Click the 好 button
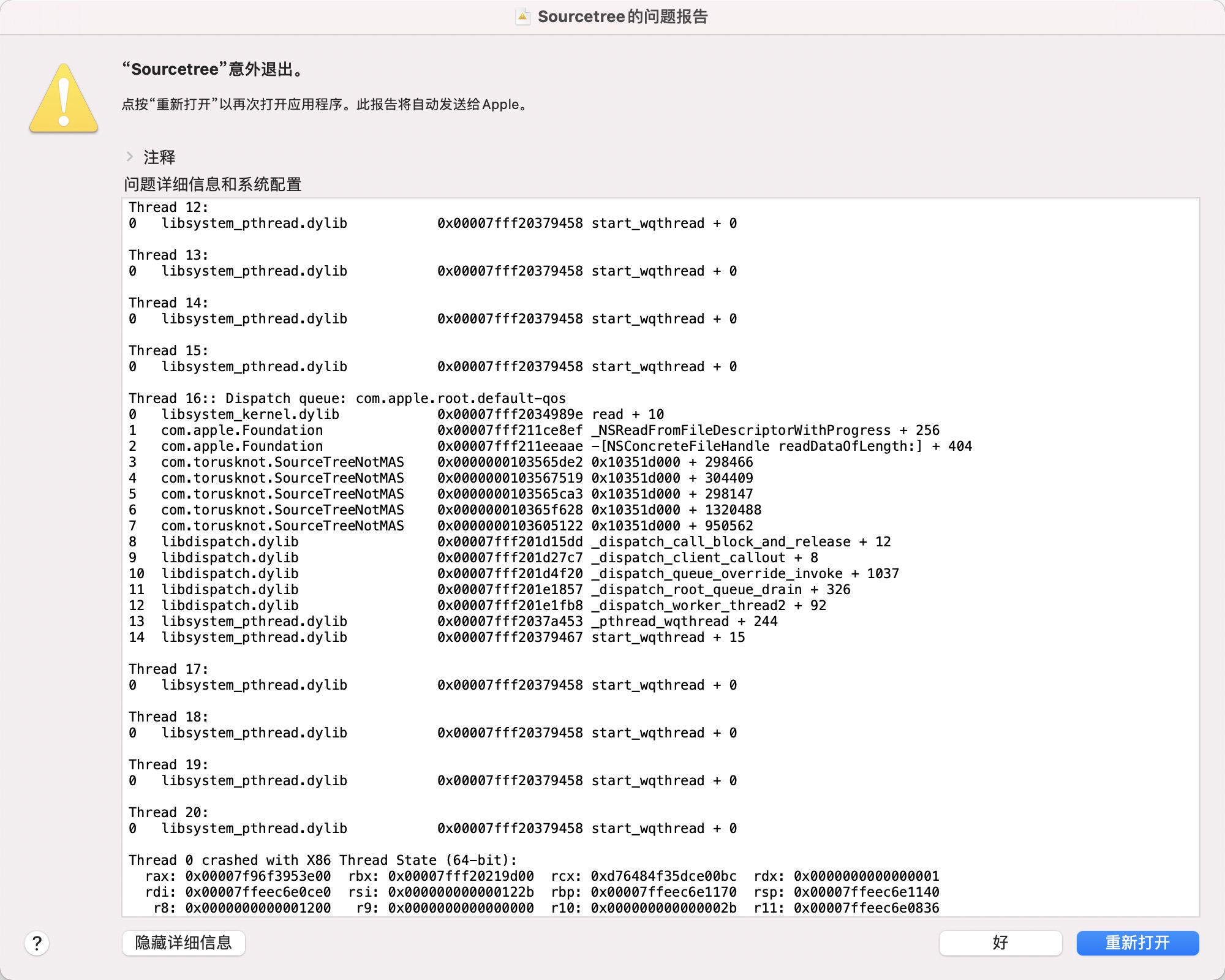The image size is (1225, 980). coord(1000,943)
